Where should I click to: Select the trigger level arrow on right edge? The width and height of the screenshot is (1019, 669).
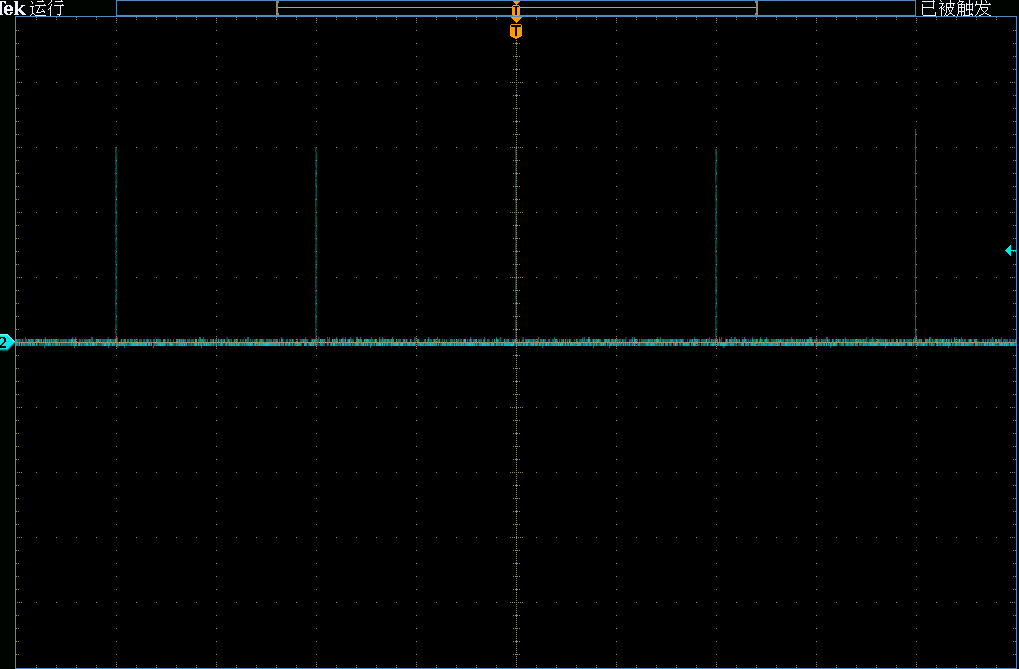pyautogui.click(x=1009, y=250)
